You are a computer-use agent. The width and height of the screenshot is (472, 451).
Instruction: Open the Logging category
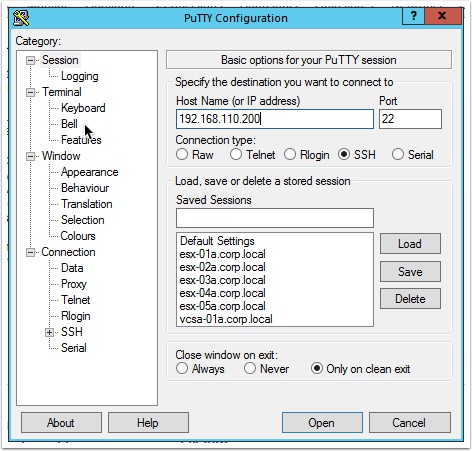click(x=80, y=76)
